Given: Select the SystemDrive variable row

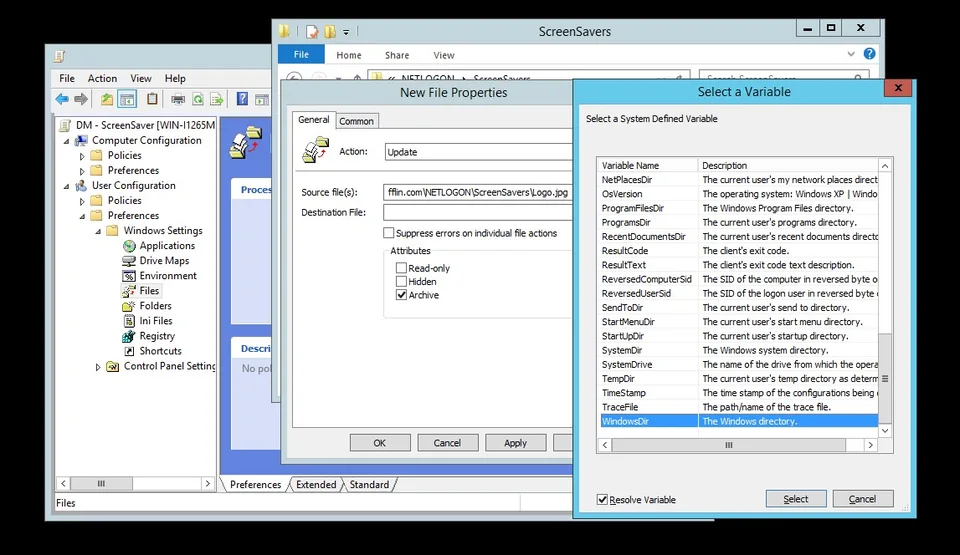Looking at the screenshot, I should click(x=739, y=364).
